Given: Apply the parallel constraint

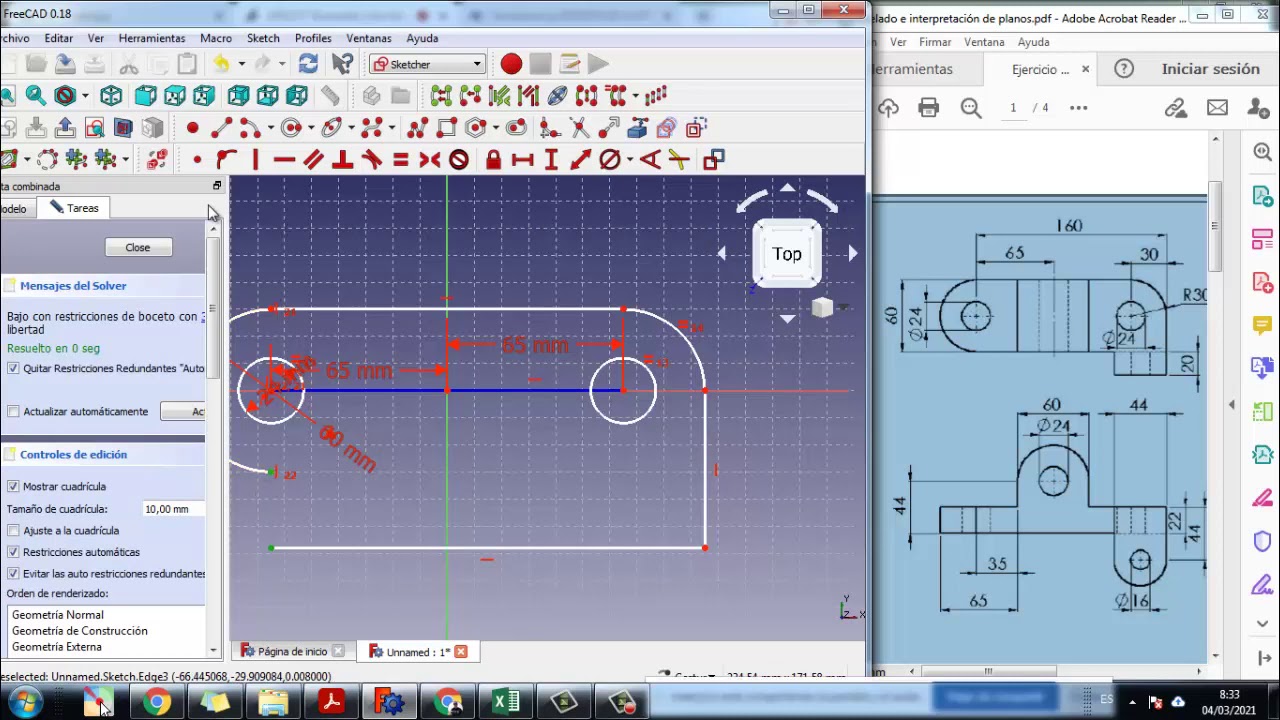Looking at the screenshot, I should pyautogui.click(x=313, y=159).
